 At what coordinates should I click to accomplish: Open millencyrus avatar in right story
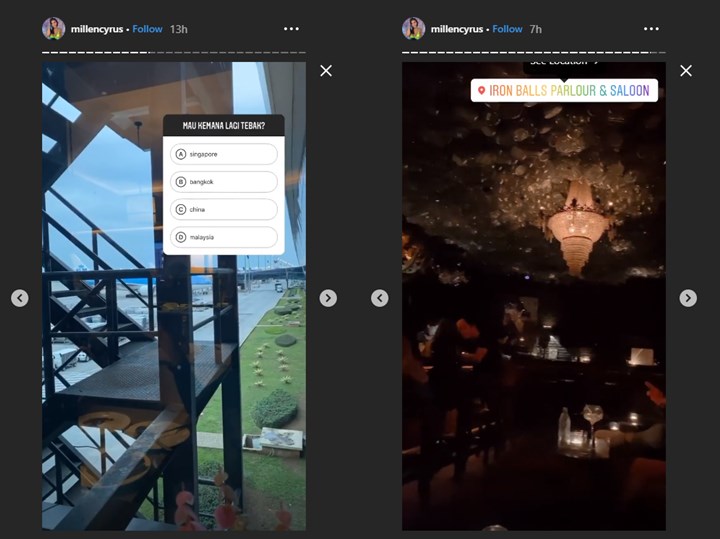[413, 29]
